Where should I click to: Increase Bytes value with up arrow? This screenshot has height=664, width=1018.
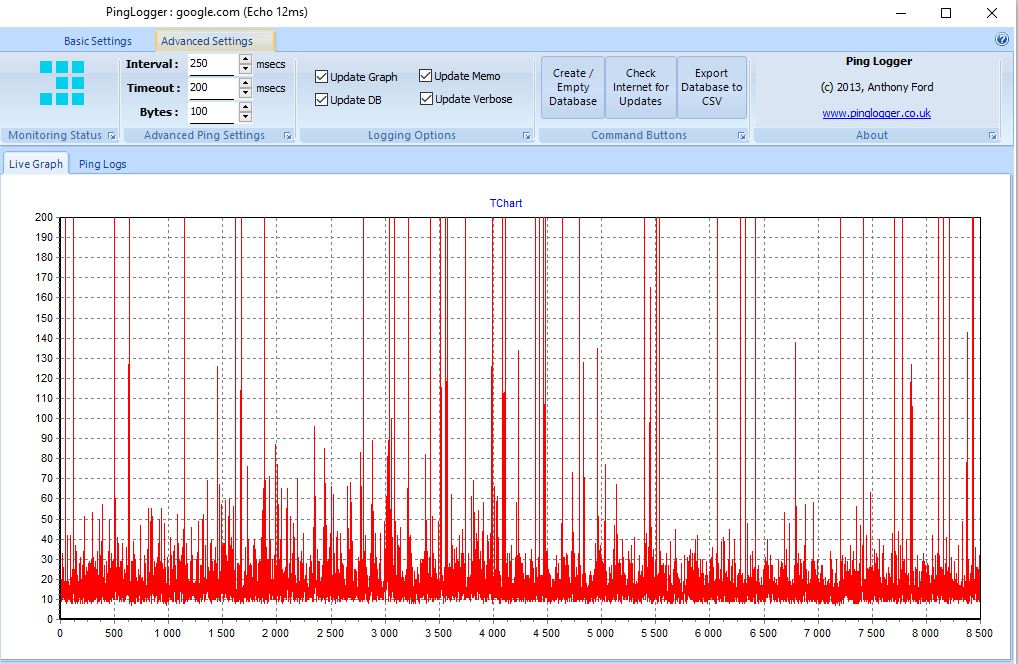pos(246,107)
